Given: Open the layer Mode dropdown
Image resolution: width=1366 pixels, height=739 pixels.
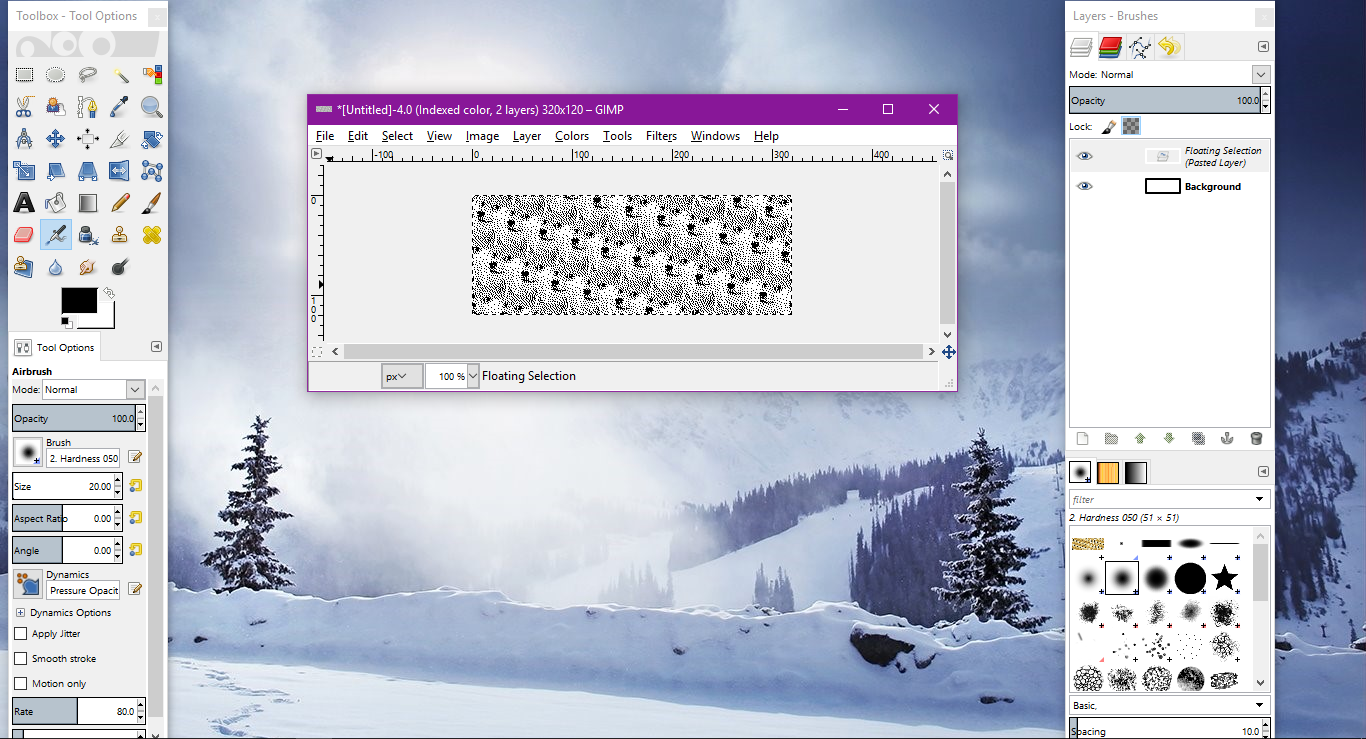Looking at the screenshot, I should [1261, 75].
